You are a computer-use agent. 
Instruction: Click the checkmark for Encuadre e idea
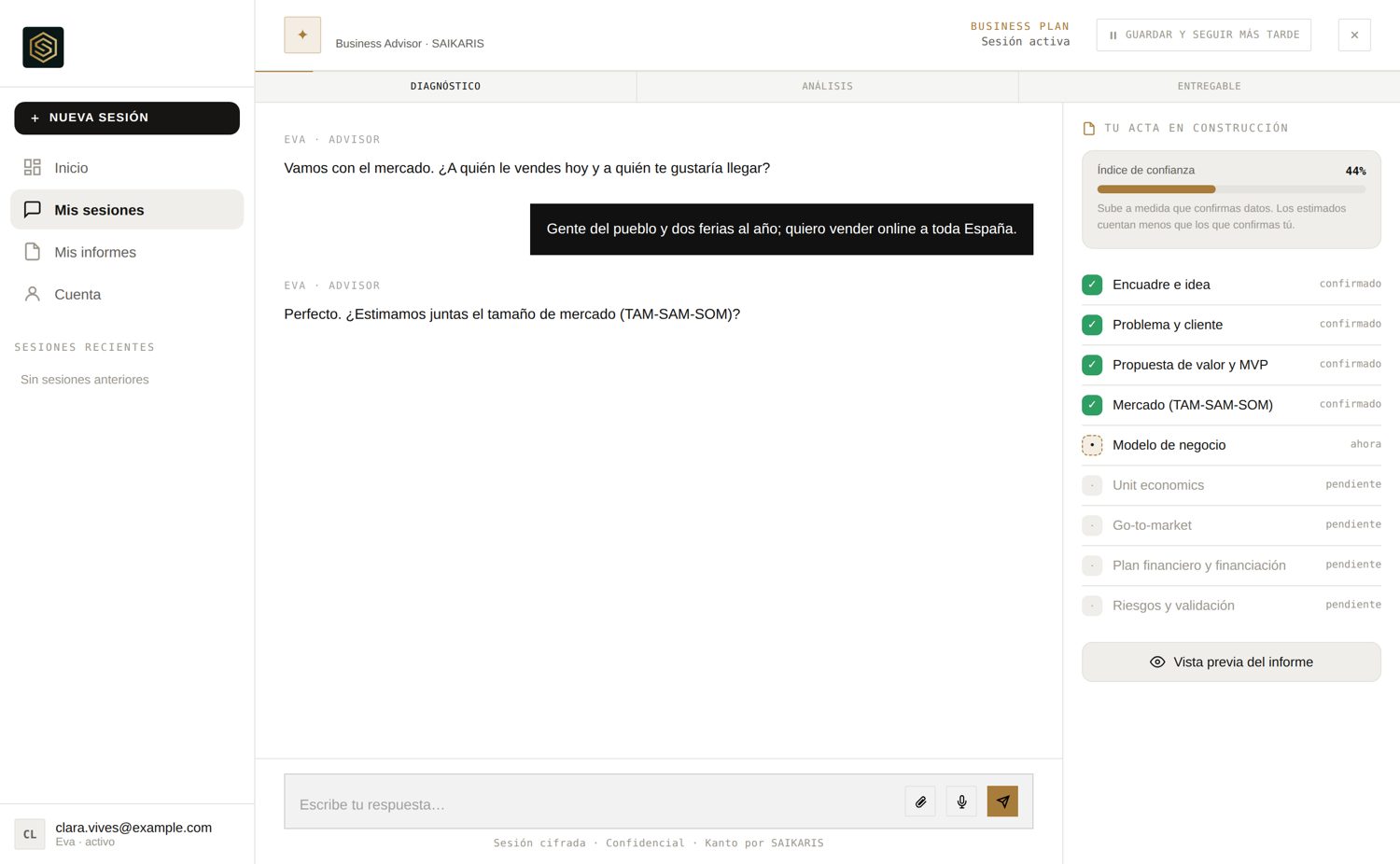[1092, 285]
